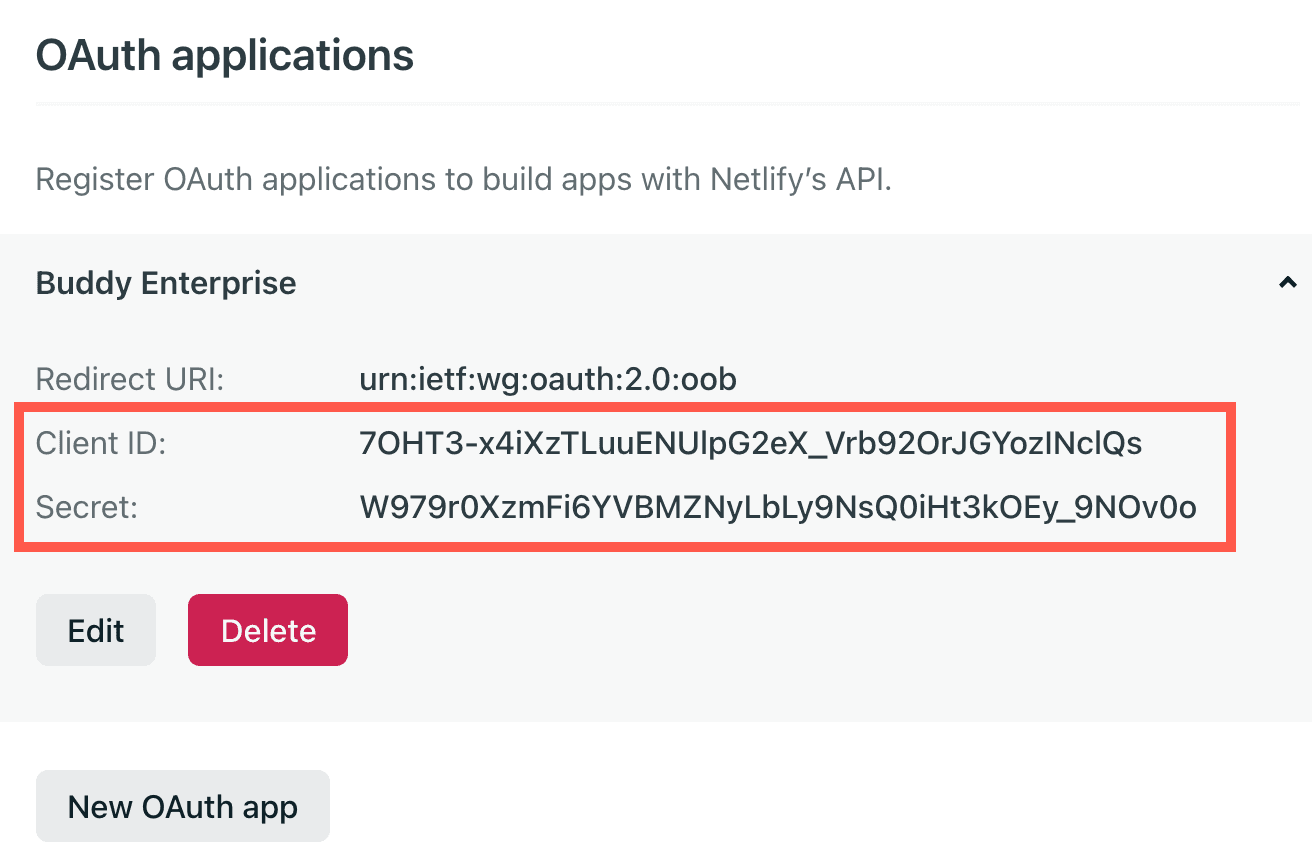Click the Client ID value string

click(750, 443)
